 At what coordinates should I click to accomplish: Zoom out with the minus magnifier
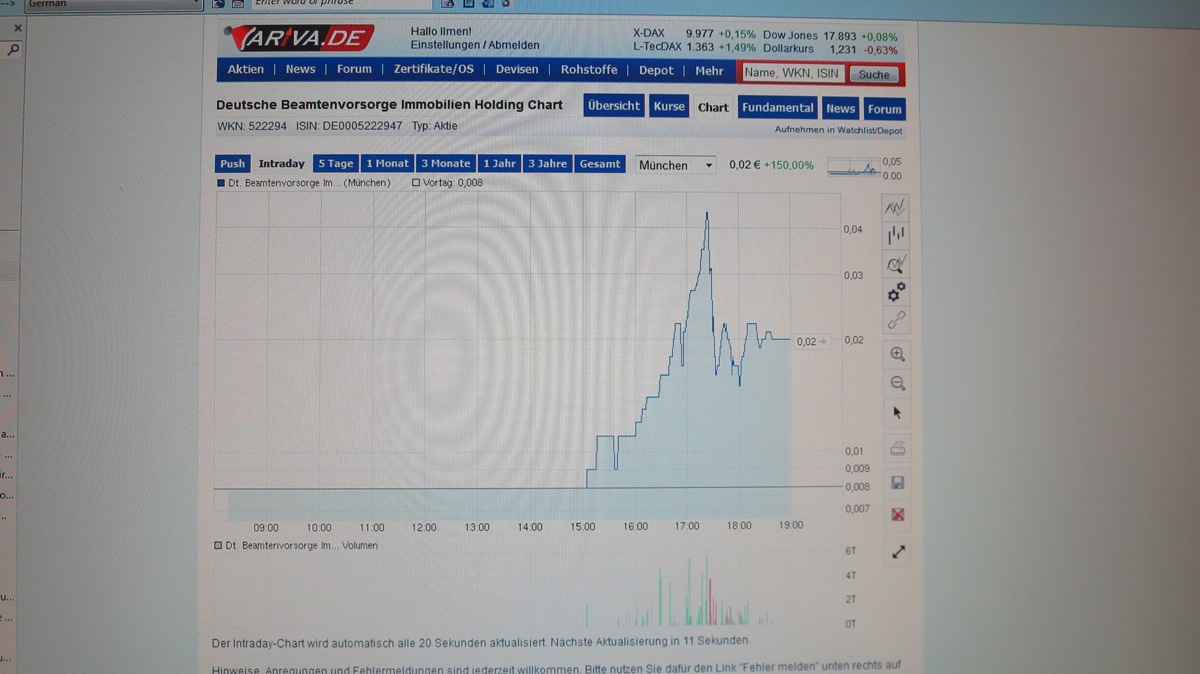[x=897, y=383]
